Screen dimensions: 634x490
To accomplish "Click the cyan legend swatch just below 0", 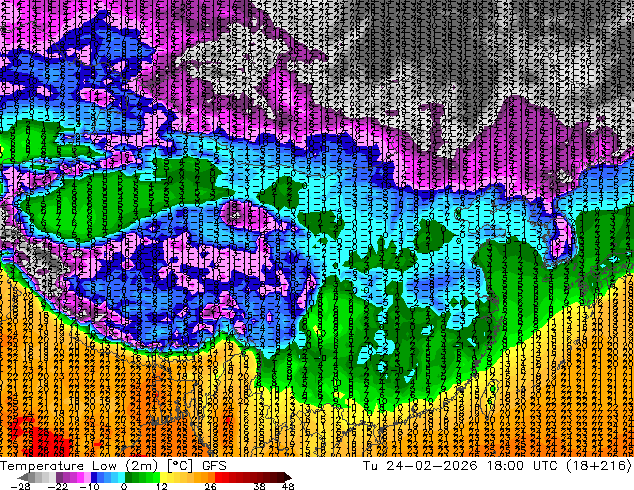I will point(121,477).
